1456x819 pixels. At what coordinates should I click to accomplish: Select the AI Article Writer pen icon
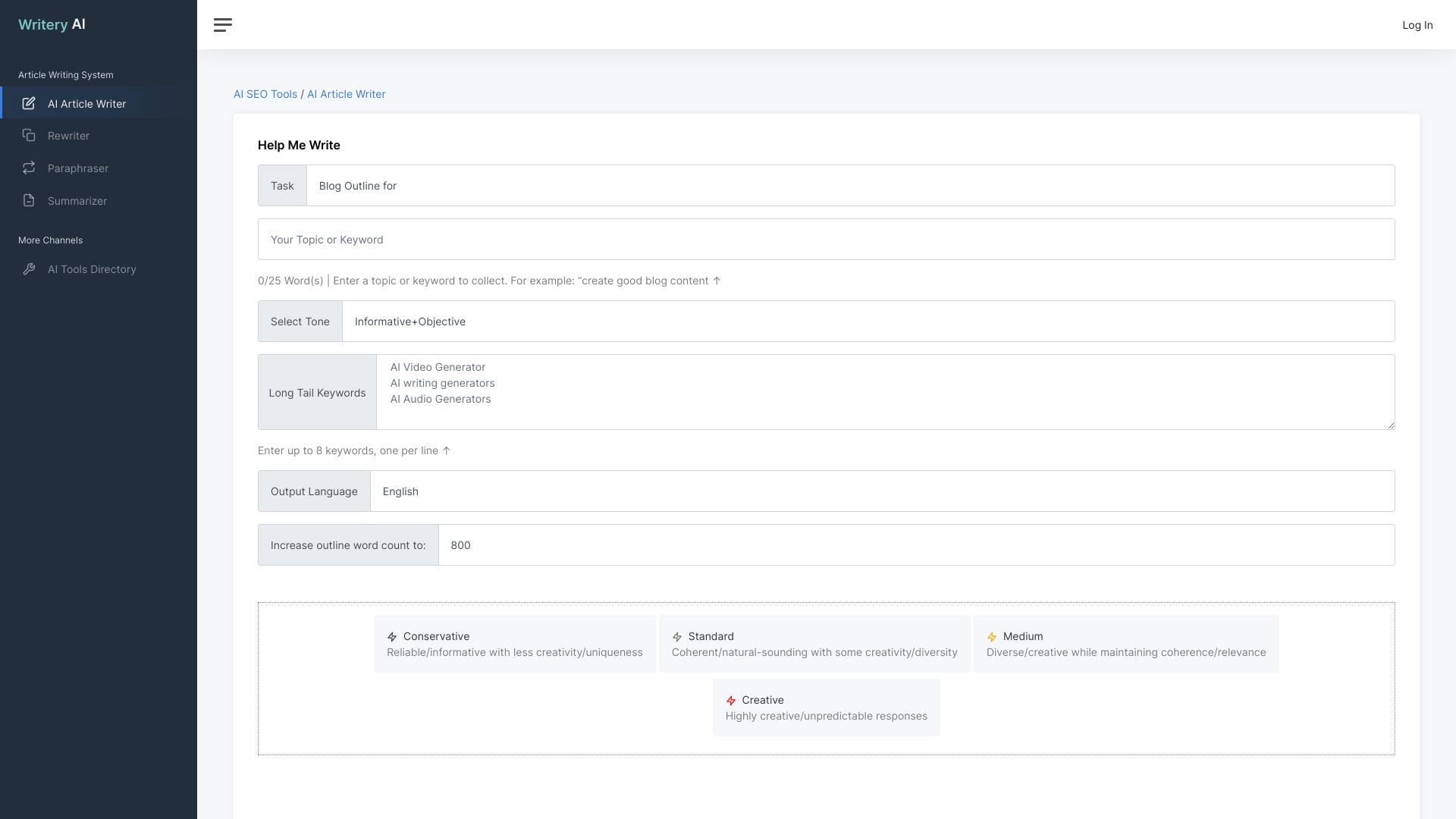point(29,103)
